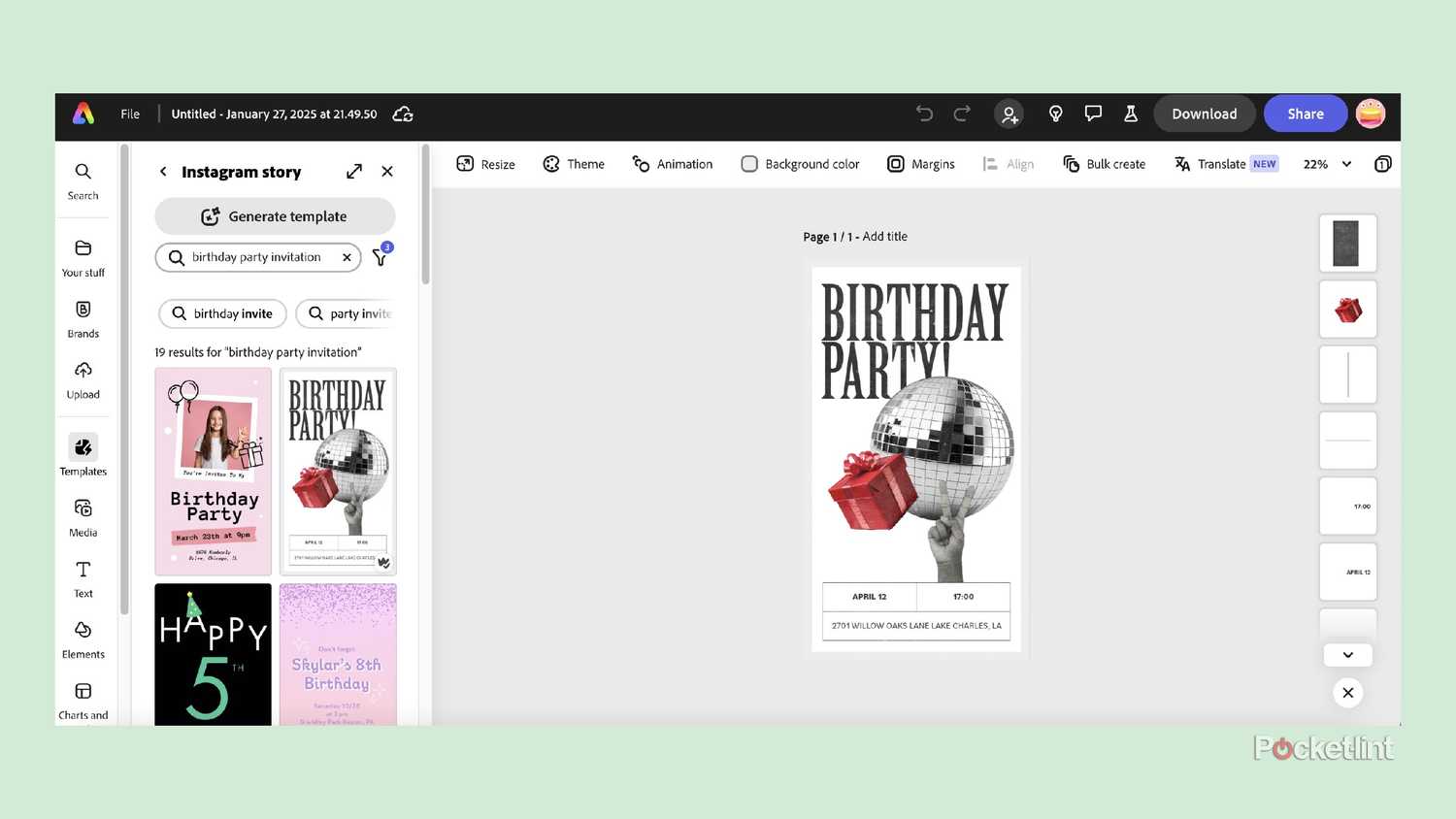Open the Upload panel
The width and height of the screenshot is (1456, 819).
coord(83,378)
